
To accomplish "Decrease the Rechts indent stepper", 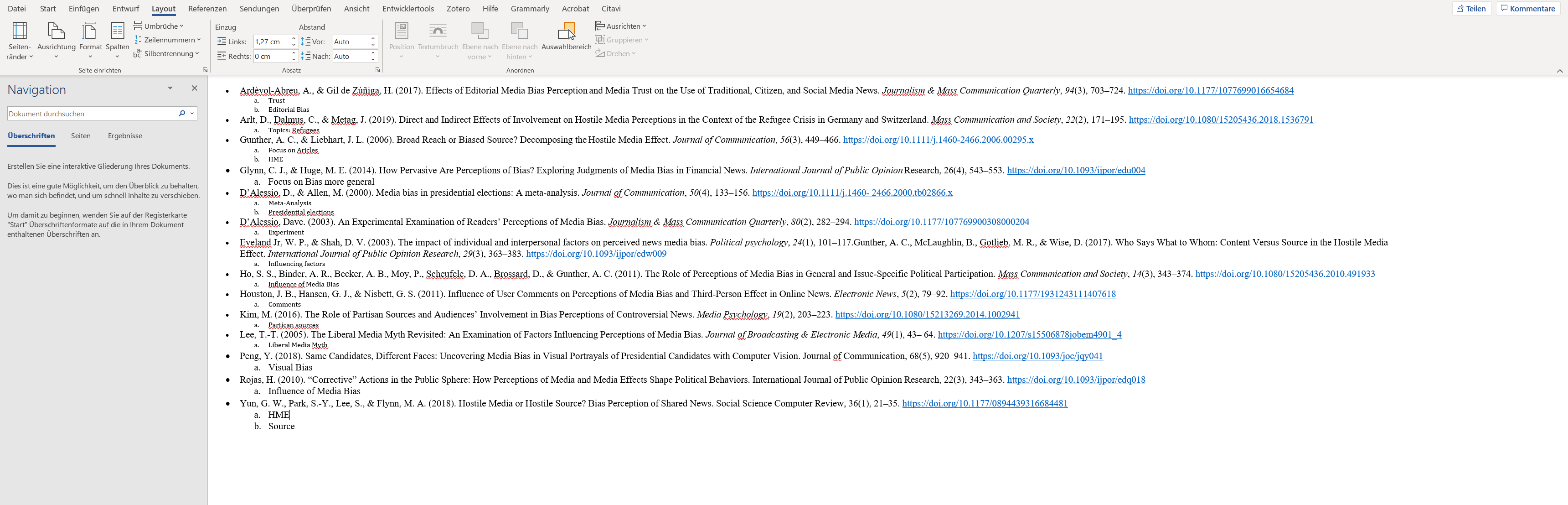I will pyautogui.click(x=294, y=59).
